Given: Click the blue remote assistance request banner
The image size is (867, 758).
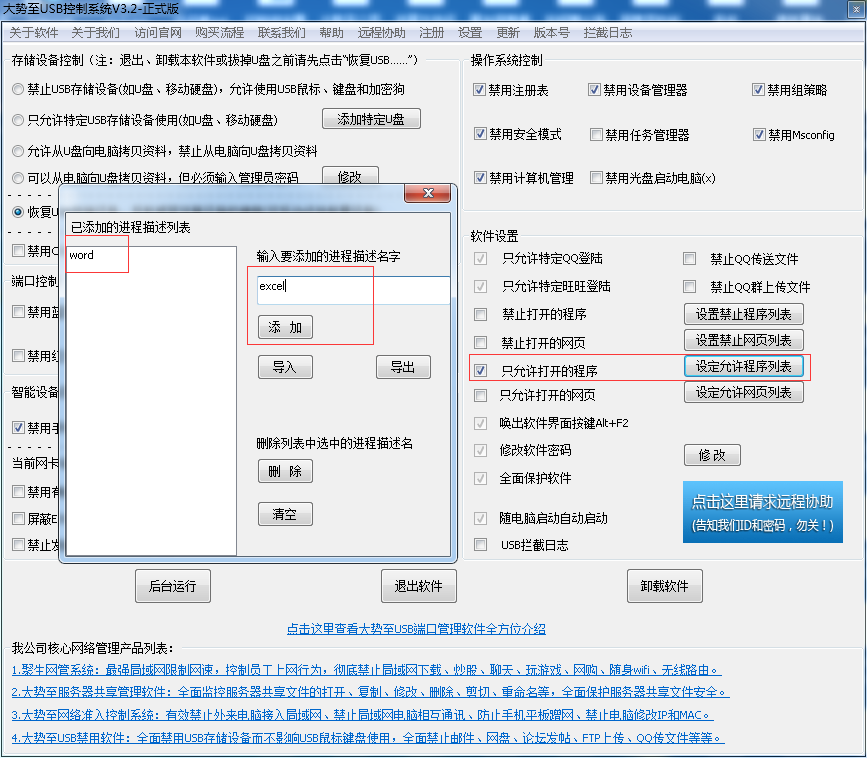Looking at the screenshot, I should point(763,512).
